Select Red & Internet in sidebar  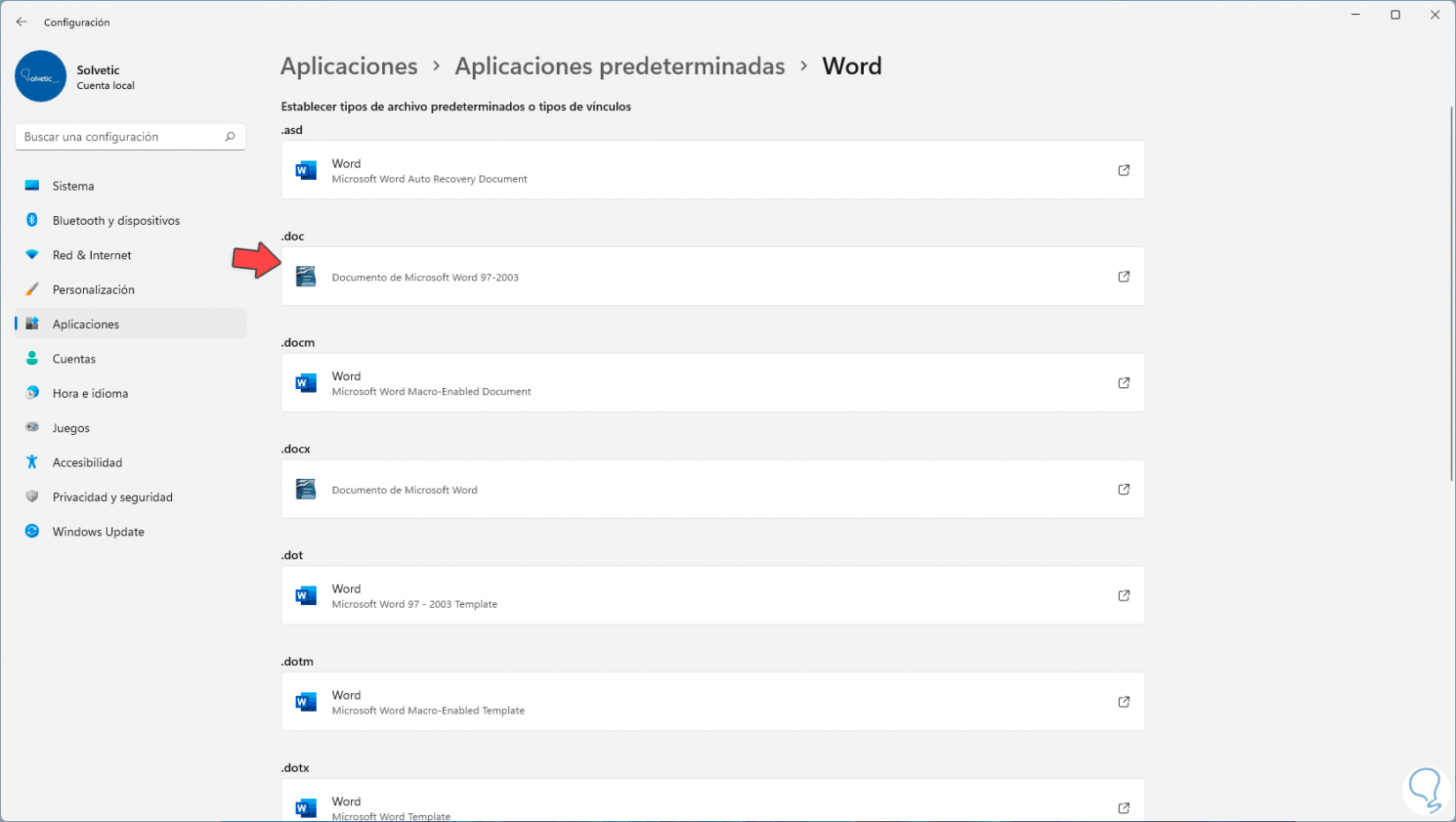92,255
